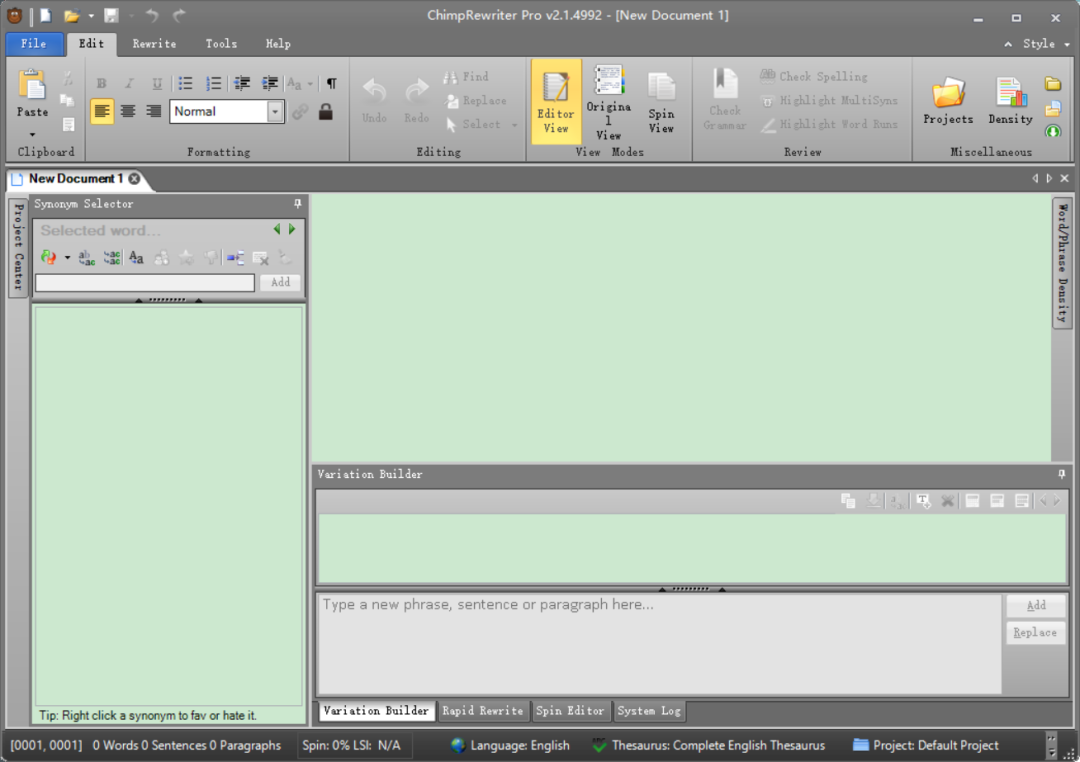Open Replace in Editing group

[475, 101]
